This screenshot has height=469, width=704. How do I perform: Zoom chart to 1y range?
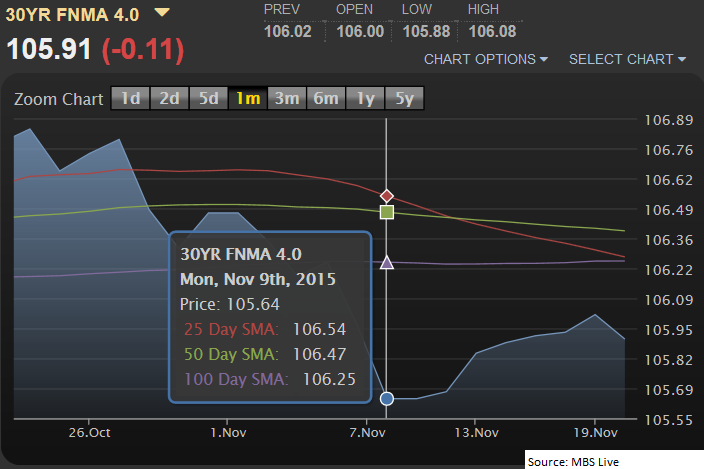coord(365,98)
